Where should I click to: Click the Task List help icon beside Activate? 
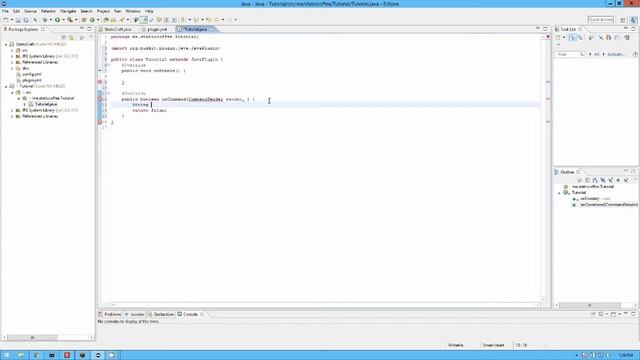click(636, 54)
